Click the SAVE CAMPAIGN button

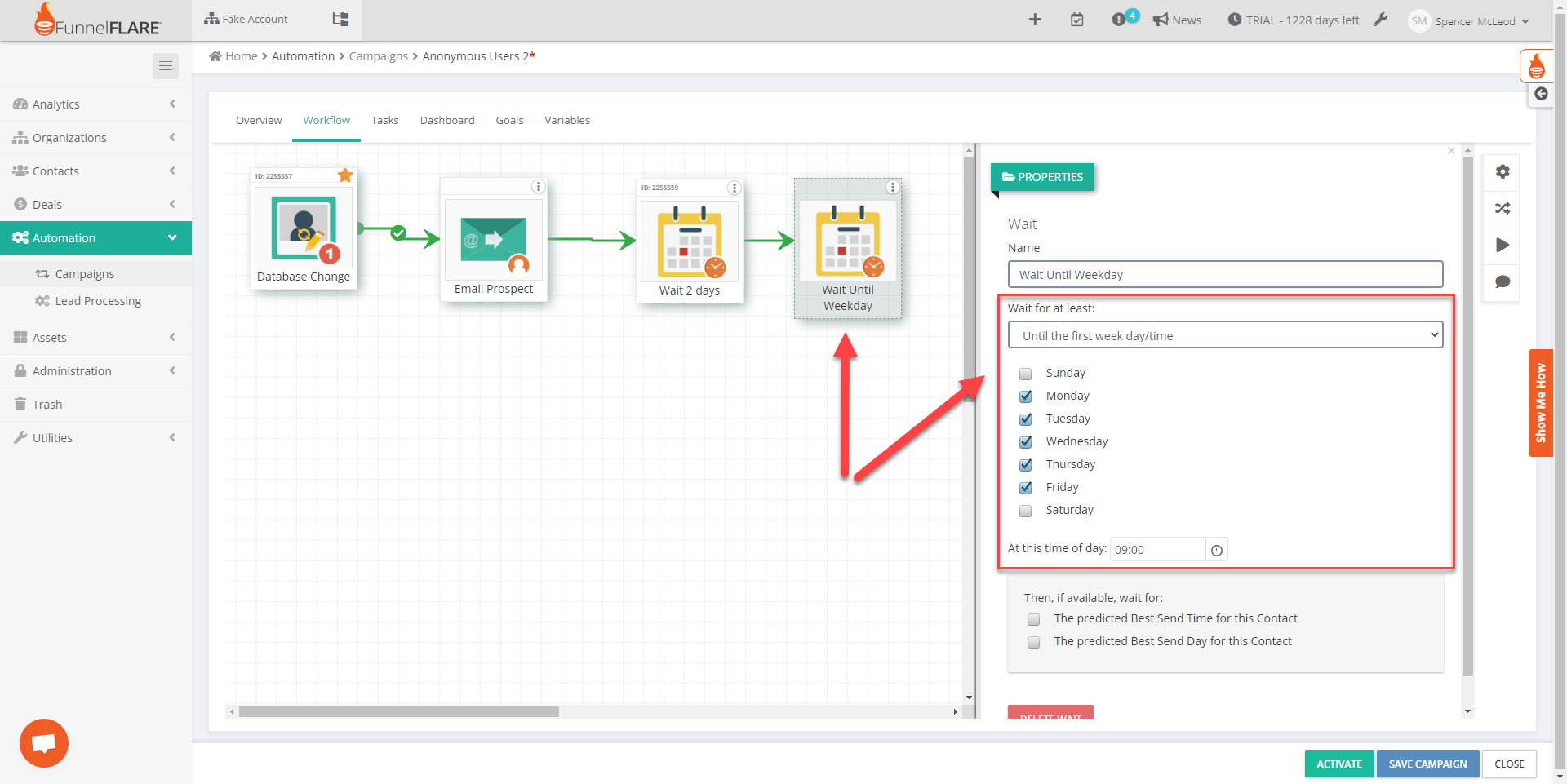(x=1427, y=764)
